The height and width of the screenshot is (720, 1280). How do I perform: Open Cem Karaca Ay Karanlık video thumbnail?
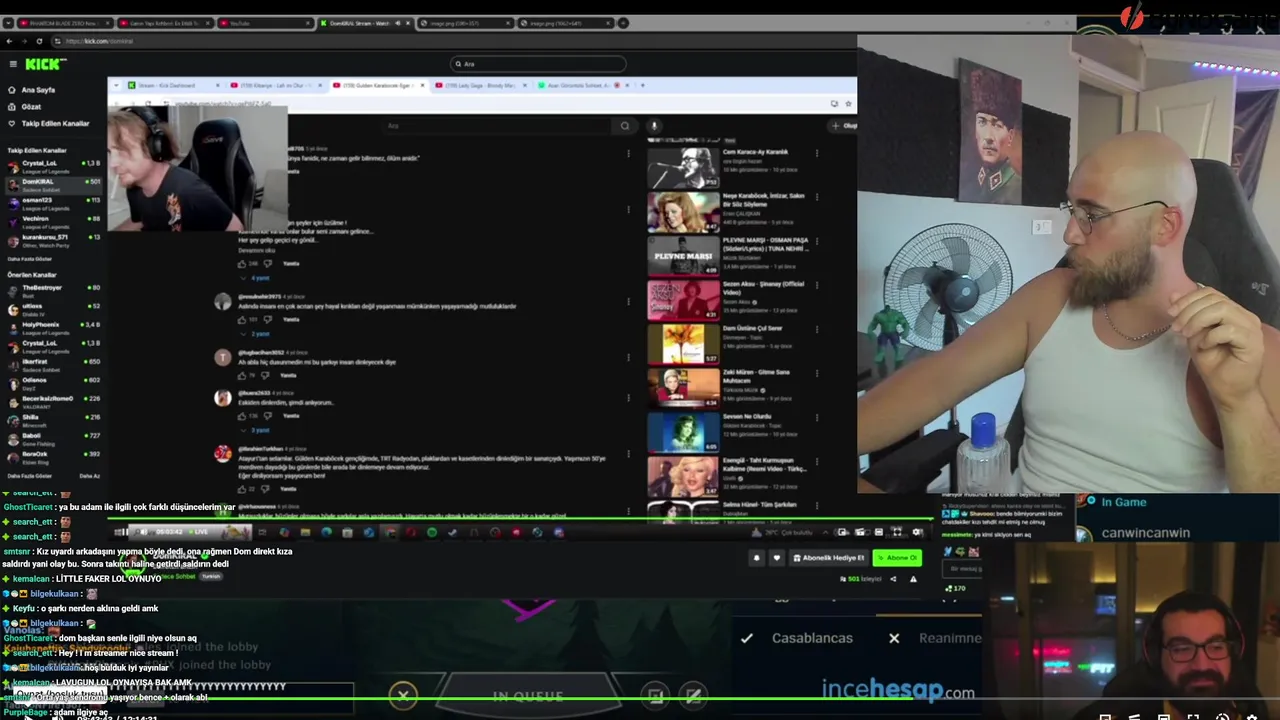[683, 167]
